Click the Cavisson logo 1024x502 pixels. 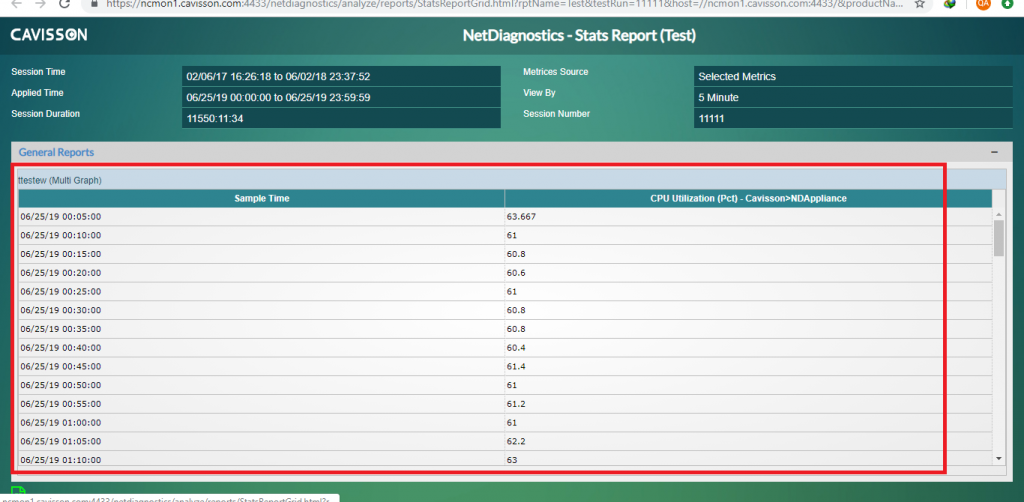(49, 35)
